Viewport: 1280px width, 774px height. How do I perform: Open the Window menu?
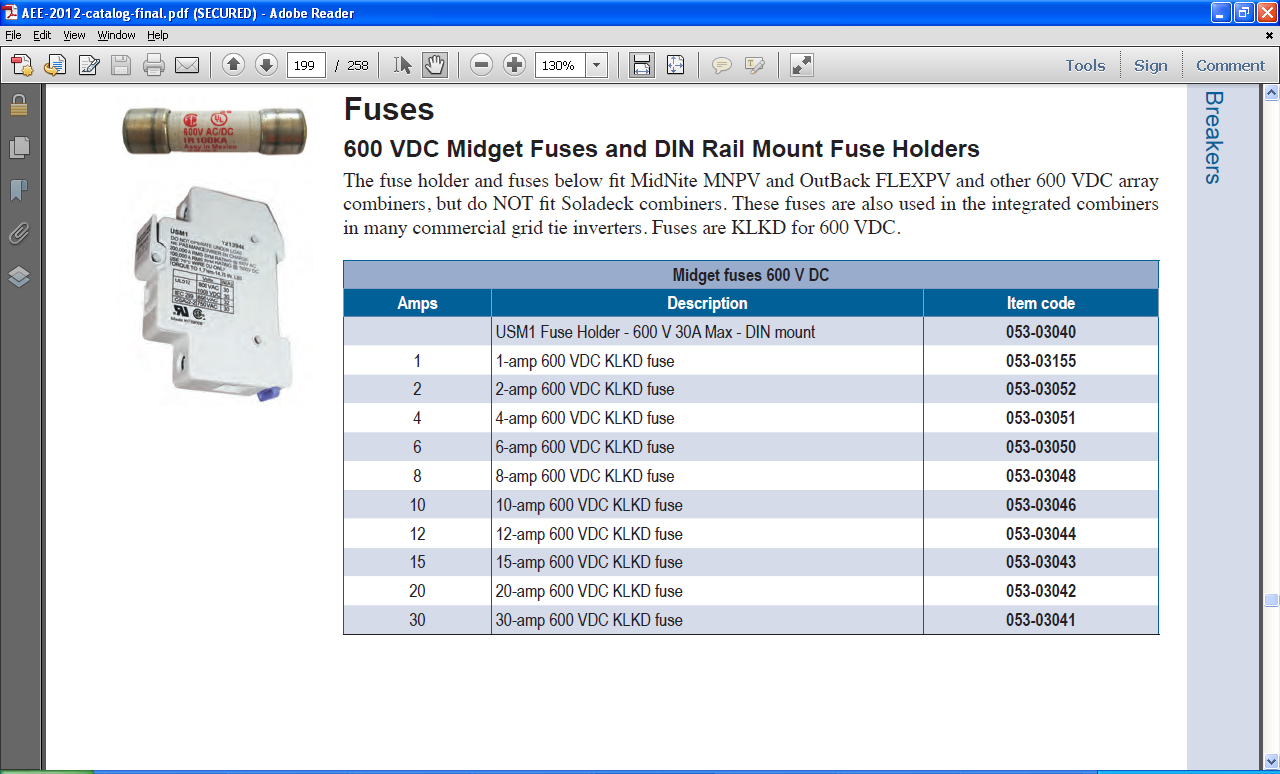(x=116, y=35)
